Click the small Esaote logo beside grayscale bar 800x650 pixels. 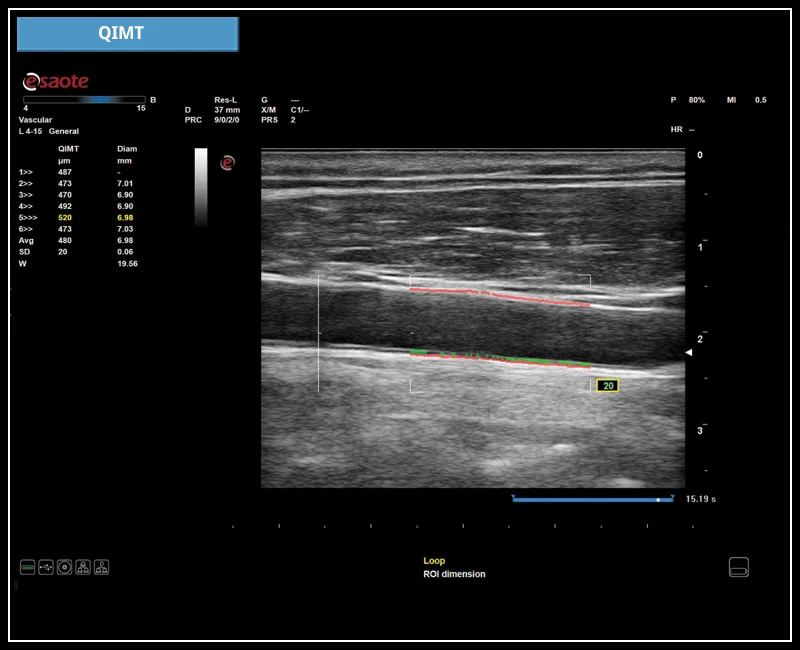coord(227,162)
